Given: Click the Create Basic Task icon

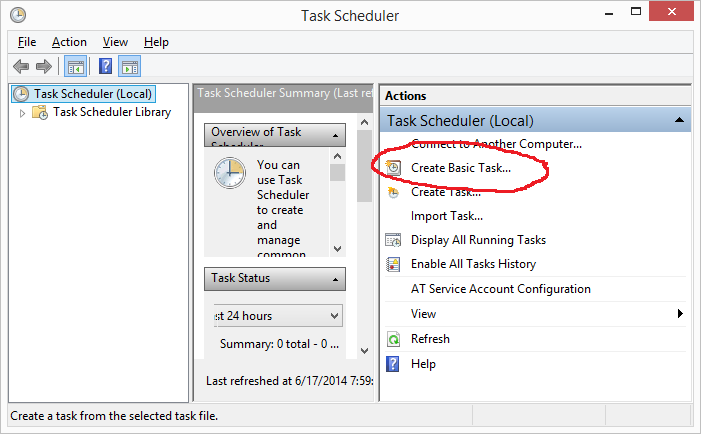Looking at the screenshot, I should pyautogui.click(x=393, y=168).
